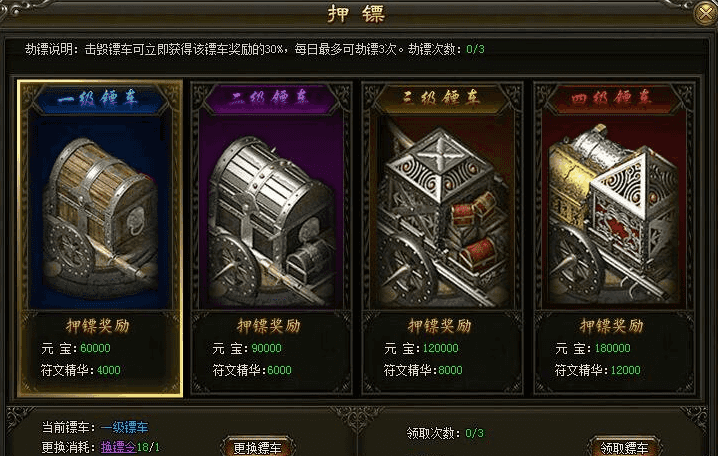Click the 四级镖车 red title banner
The width and height of the screenshot is (718, 456).
tap(614, 98)
